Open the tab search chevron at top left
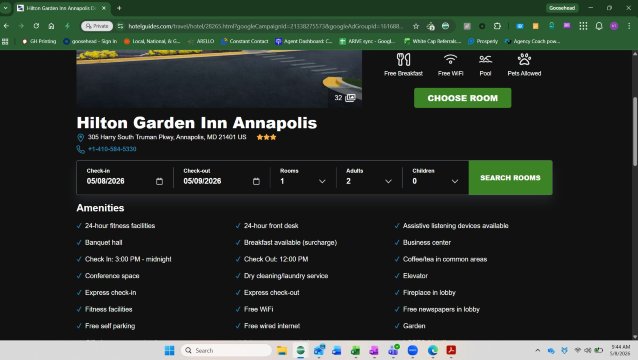638x360 pixels. (6, 8)
